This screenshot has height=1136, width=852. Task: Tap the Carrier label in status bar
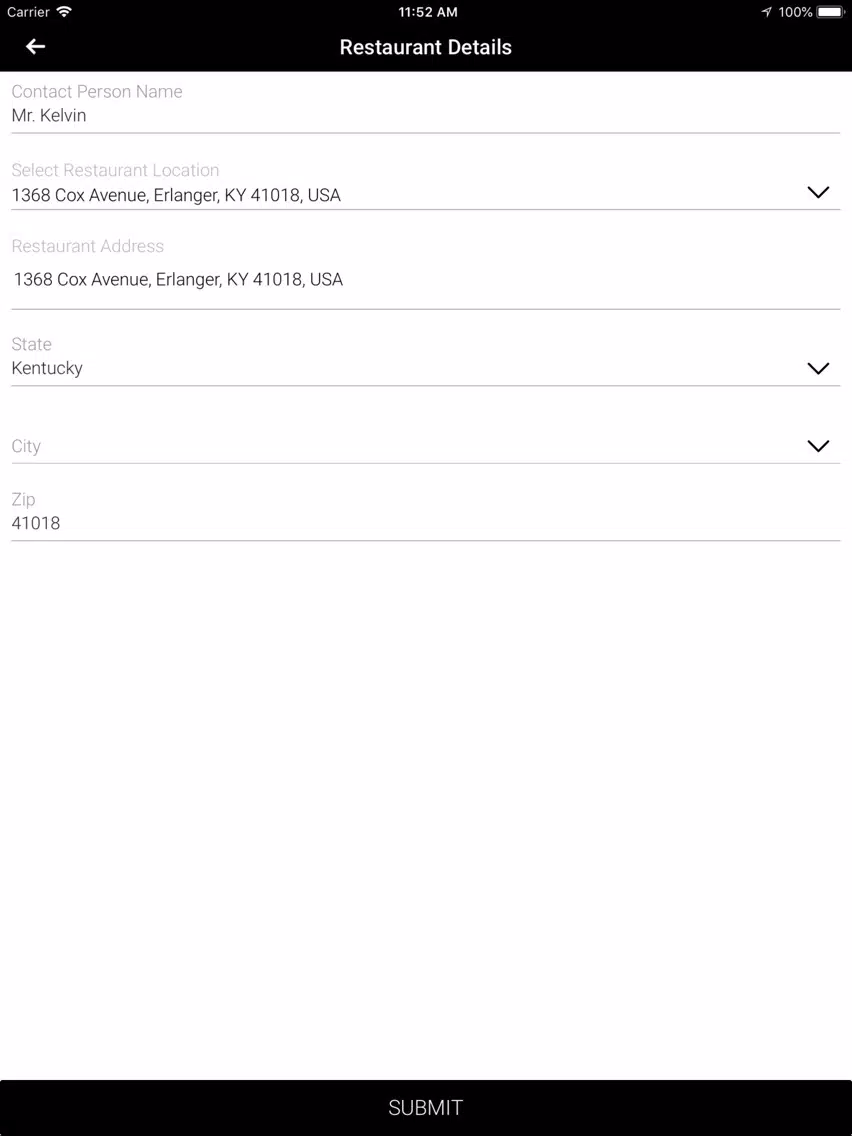pyautogui.click(x=28, y=12)
